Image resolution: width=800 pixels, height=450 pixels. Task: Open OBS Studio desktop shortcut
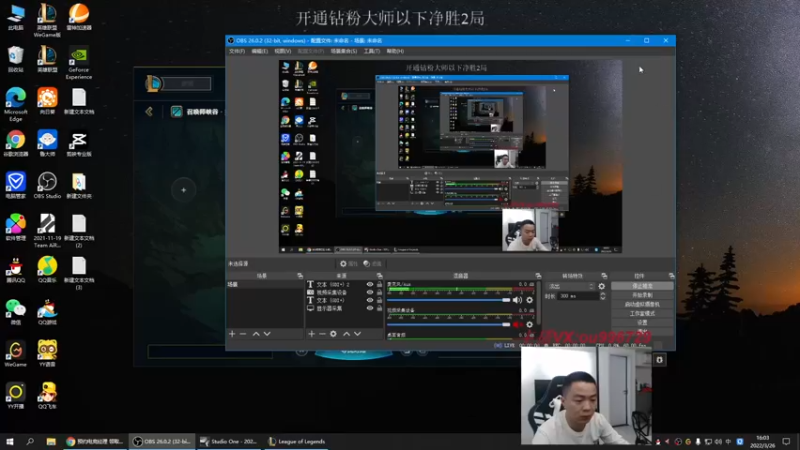(x=47, y=185)
